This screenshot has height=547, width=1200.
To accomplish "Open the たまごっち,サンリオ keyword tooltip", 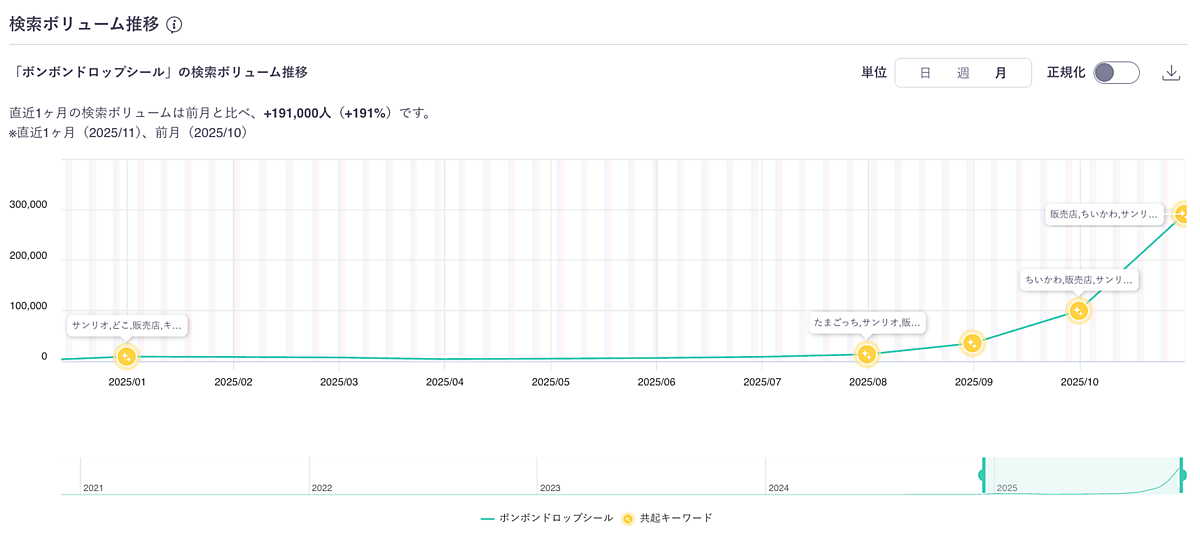I will 867,323.
